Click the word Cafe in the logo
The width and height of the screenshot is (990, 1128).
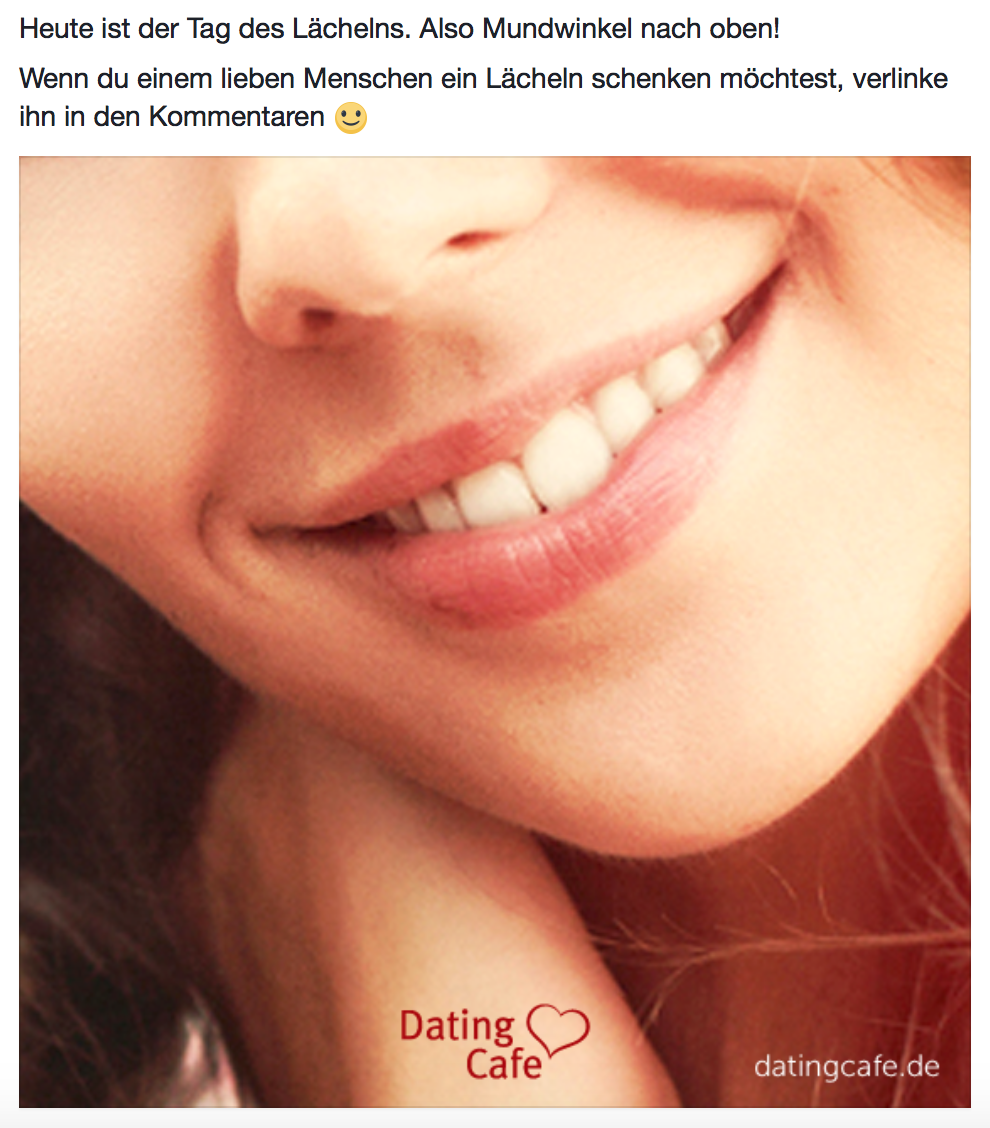[503, 1064]
